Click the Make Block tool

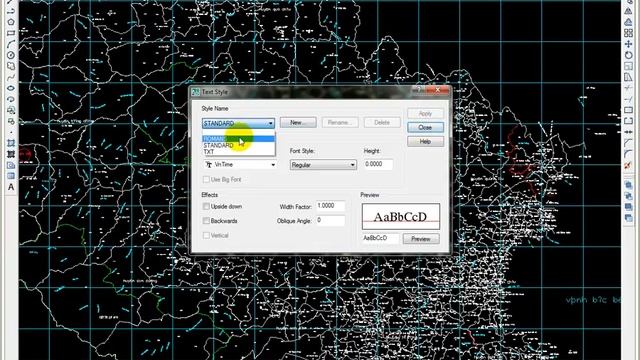11,121
